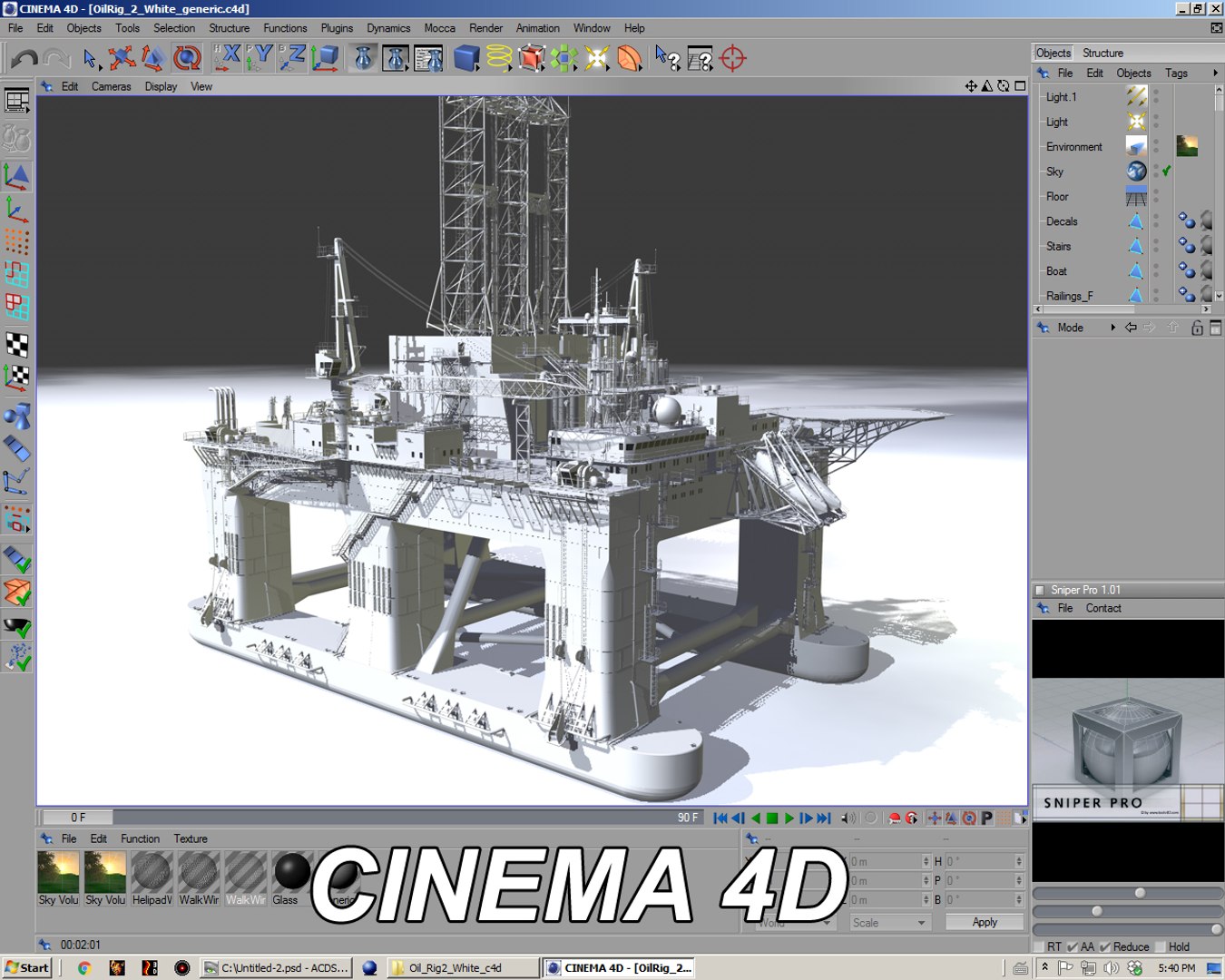The image size is (1225, 980).
Task: Add a Bend deformer object
Action: tap(630, 58)
